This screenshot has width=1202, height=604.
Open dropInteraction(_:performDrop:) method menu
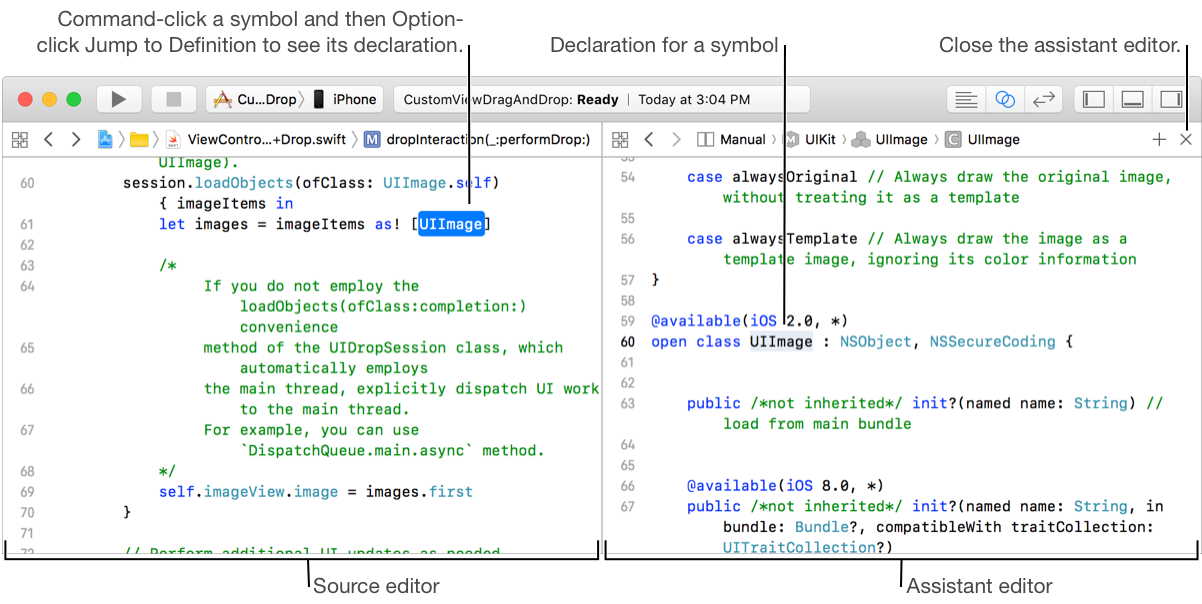tap(477, 139)
